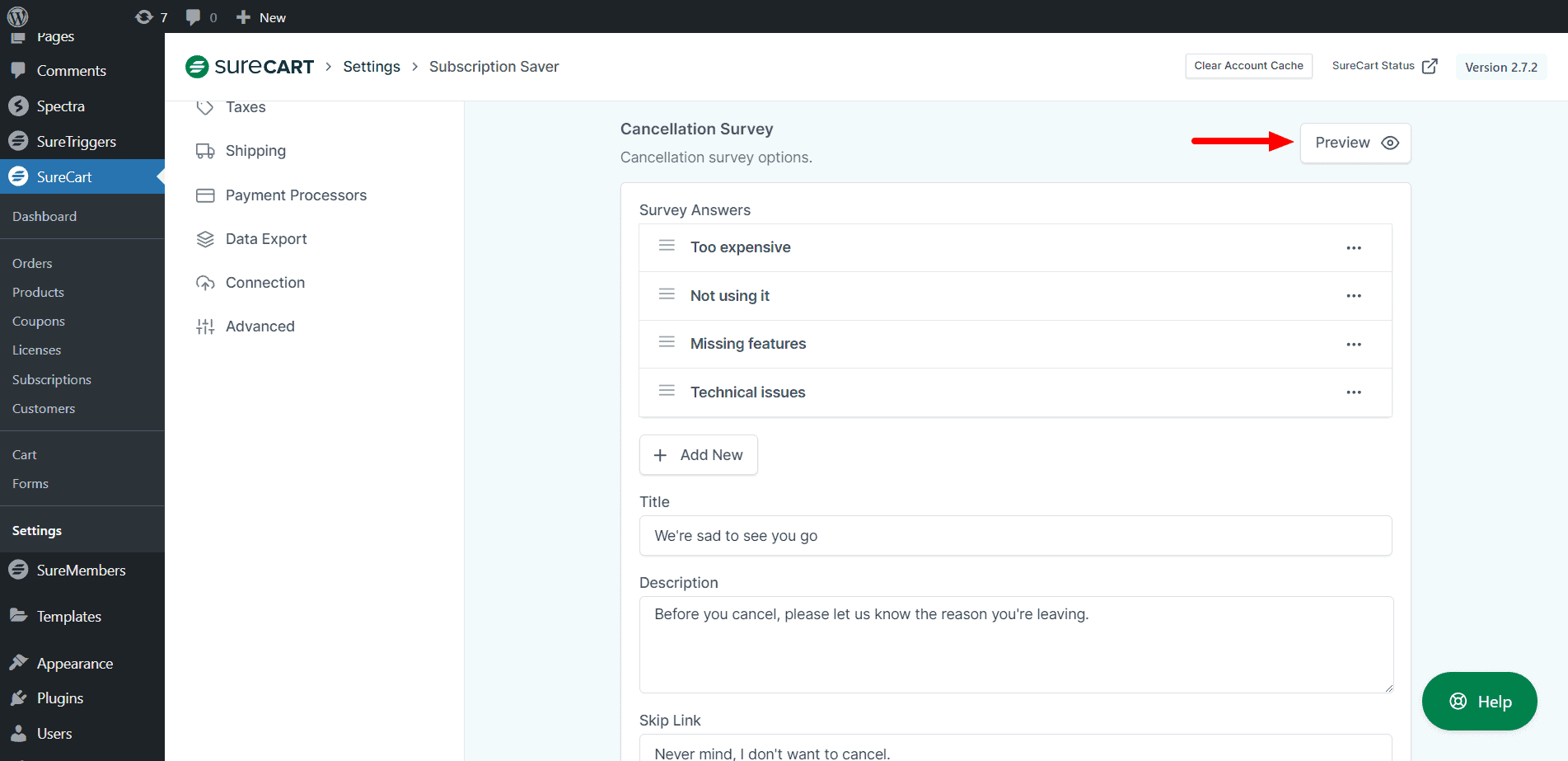This screenshot has width=1568, height=761.
Task: Open the Payment Processors settings
Action: 295,195
